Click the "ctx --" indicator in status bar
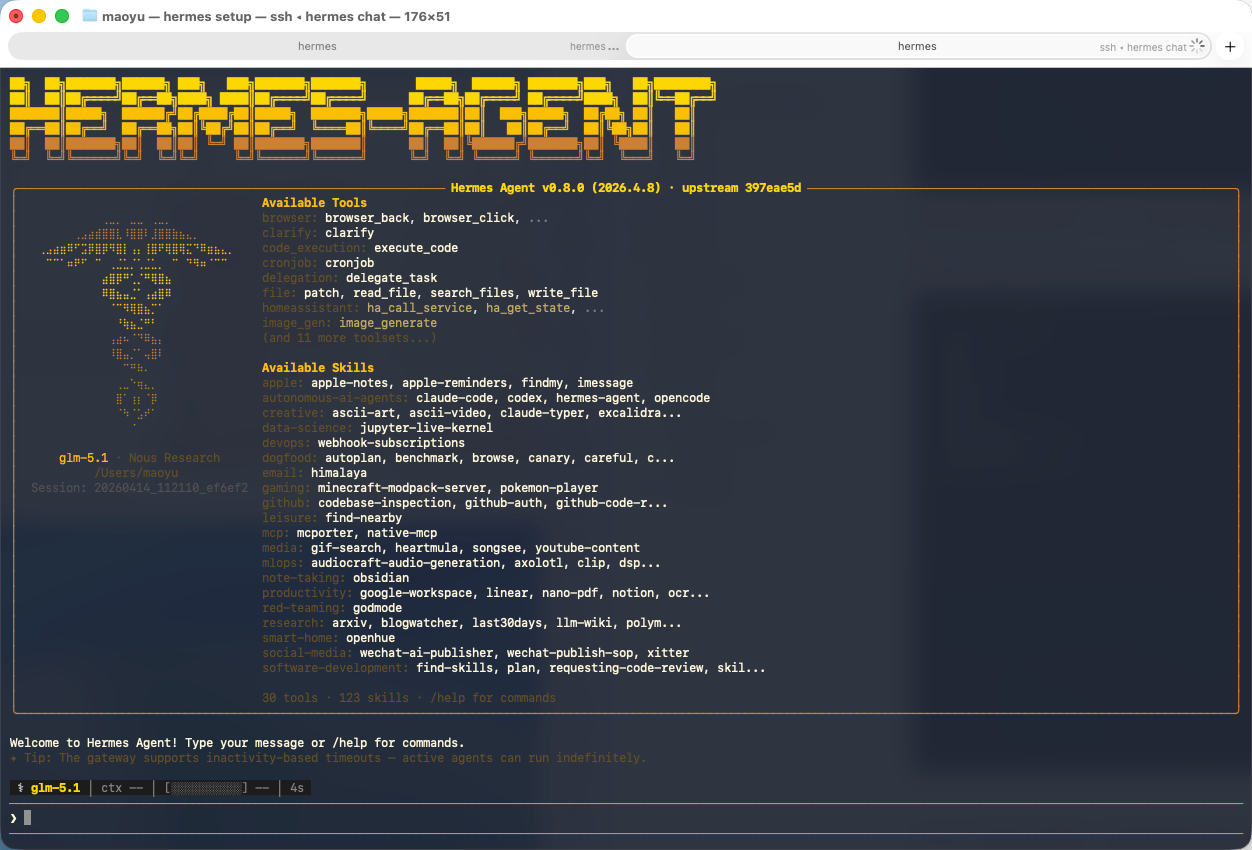The image size is (1252, 850). (x=122, y=788)
